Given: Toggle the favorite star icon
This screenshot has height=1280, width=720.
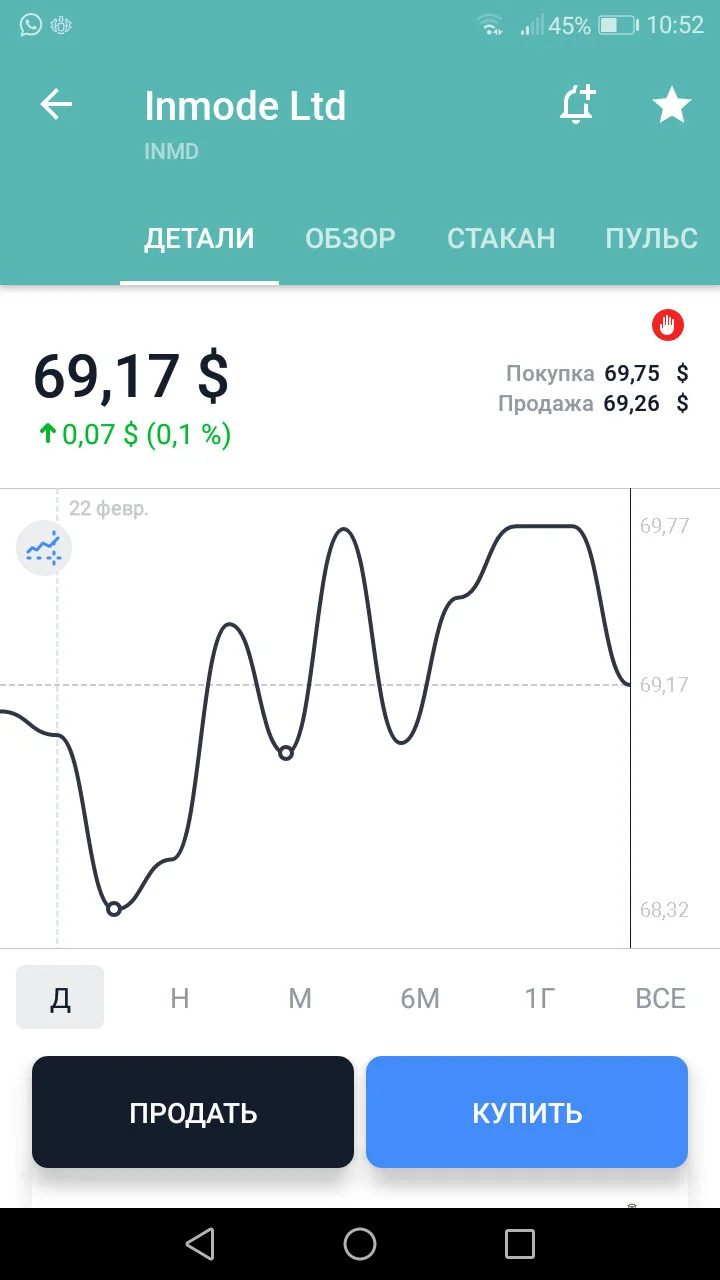Looking at the screenshot, I should pos(672,105).
